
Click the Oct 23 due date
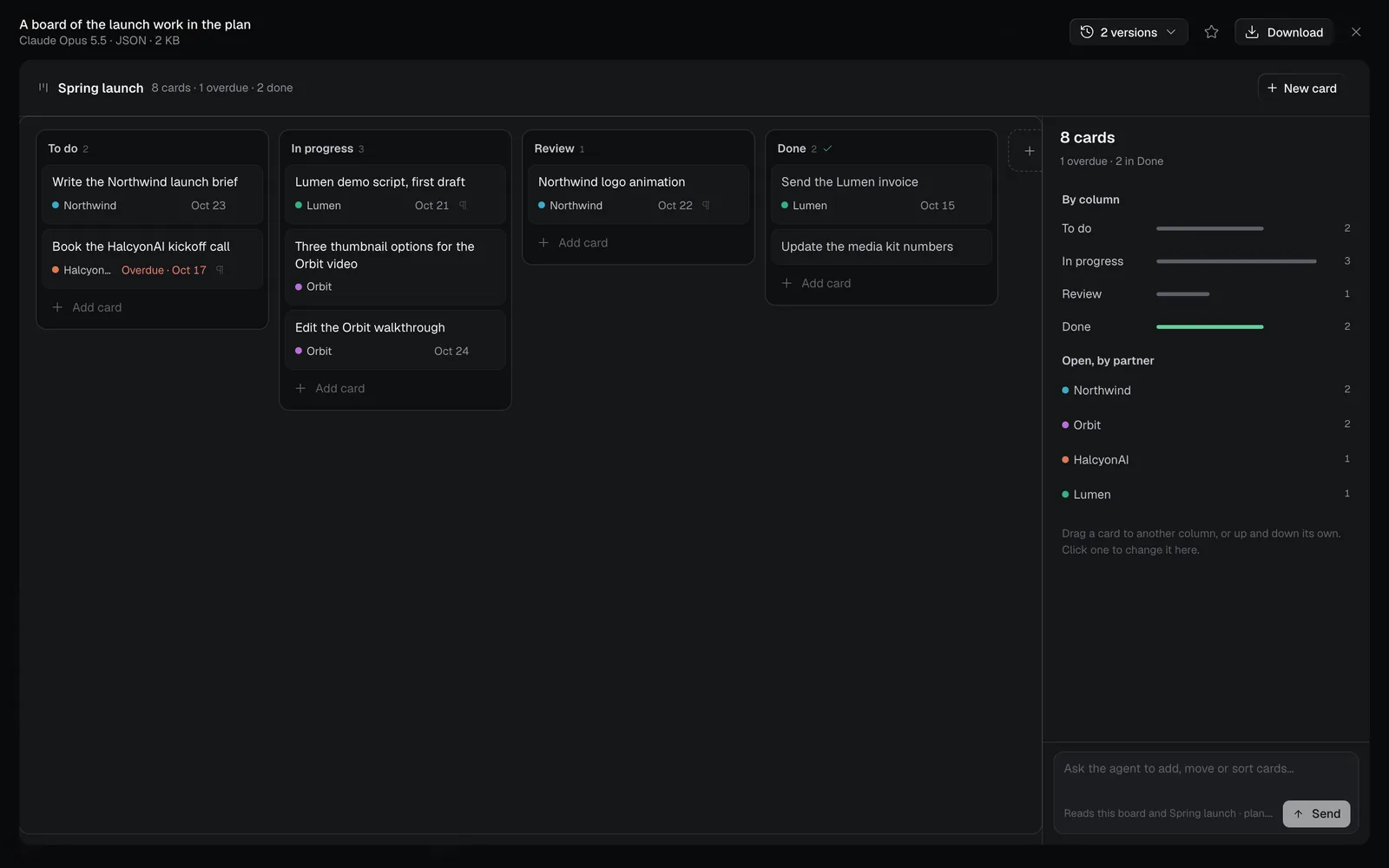click(x=208, y=206)
